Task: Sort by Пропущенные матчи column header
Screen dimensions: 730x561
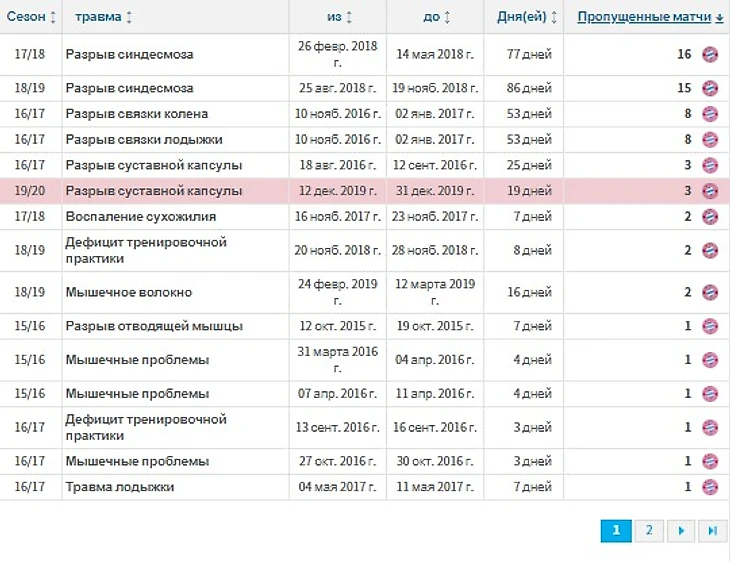Action: (650, 17)
